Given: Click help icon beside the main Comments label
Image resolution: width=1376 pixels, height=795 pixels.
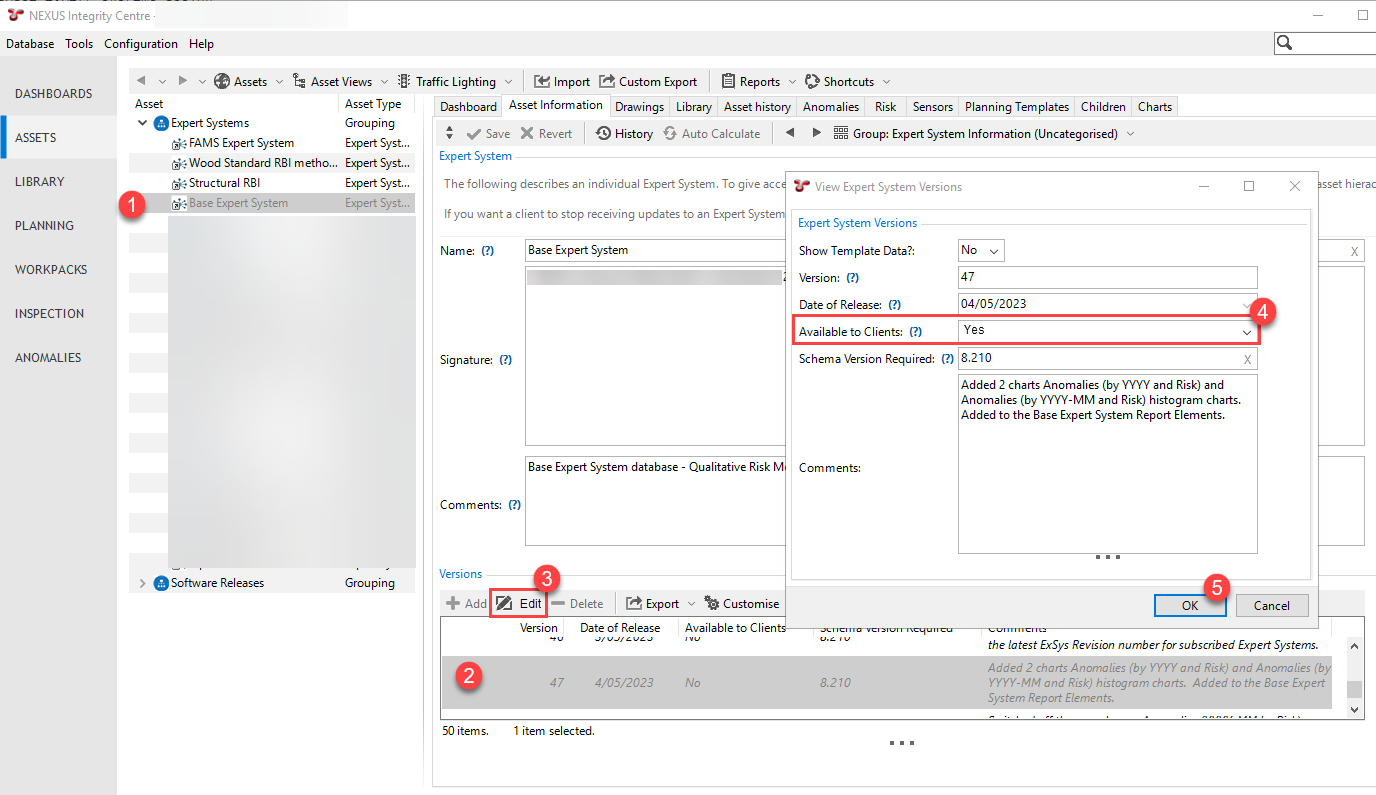Looking at the screenshot, I should (x=515, y=505).
